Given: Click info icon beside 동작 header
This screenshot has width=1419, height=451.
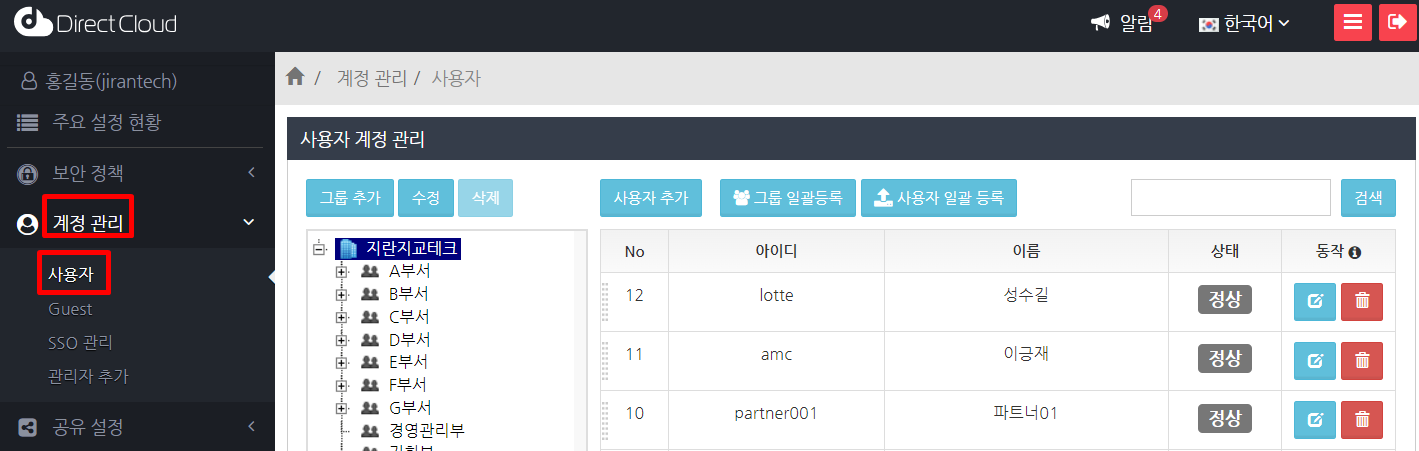Looking at the screenshot, I should 1355,252.
